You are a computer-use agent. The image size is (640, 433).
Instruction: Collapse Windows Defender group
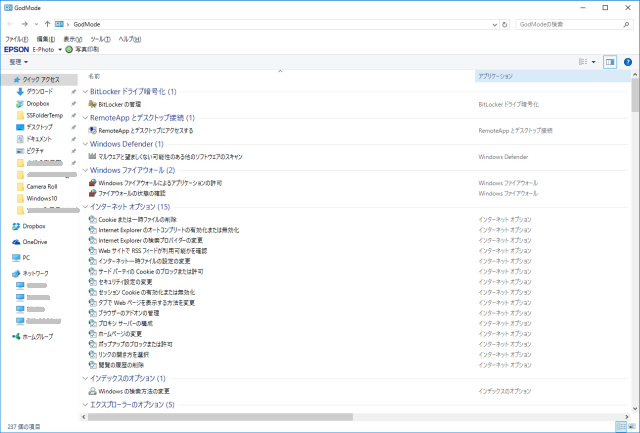coord(85,144)
